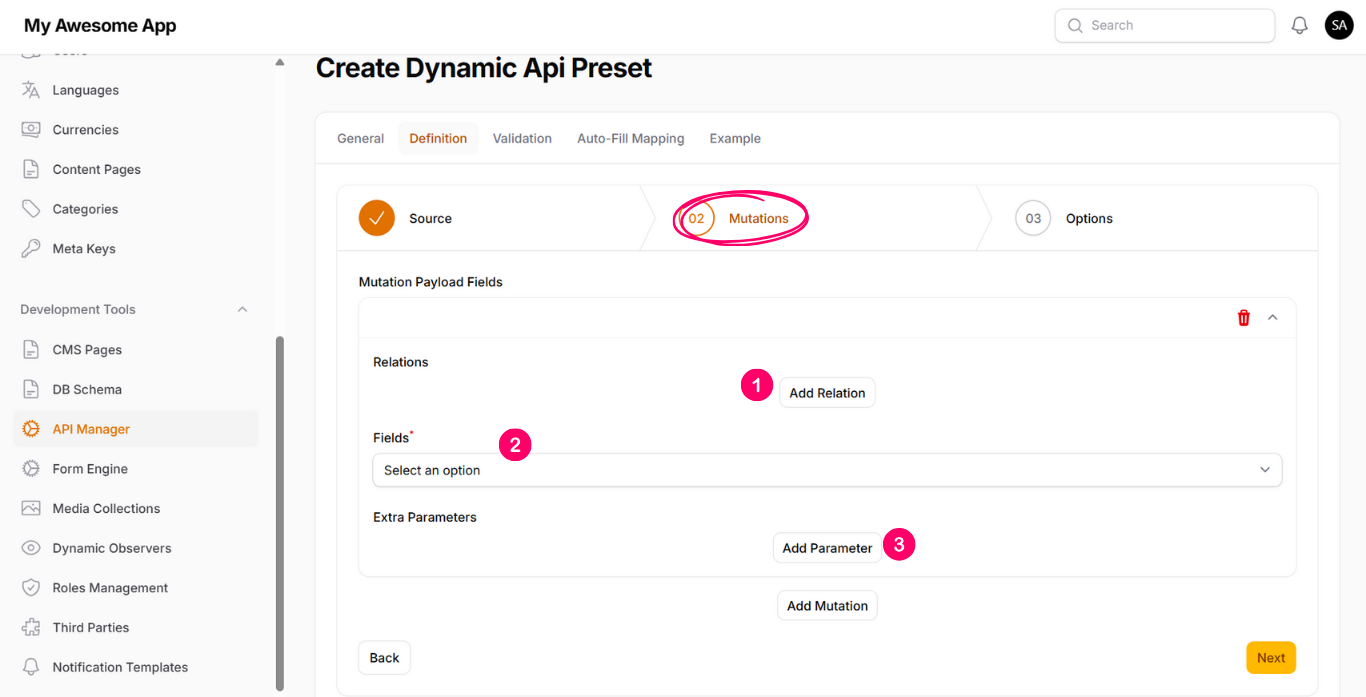1366x697 pixels.
Task: Open Dynamic Observers sidebar item
Action: pyautogui.click(x=111, y=548)
